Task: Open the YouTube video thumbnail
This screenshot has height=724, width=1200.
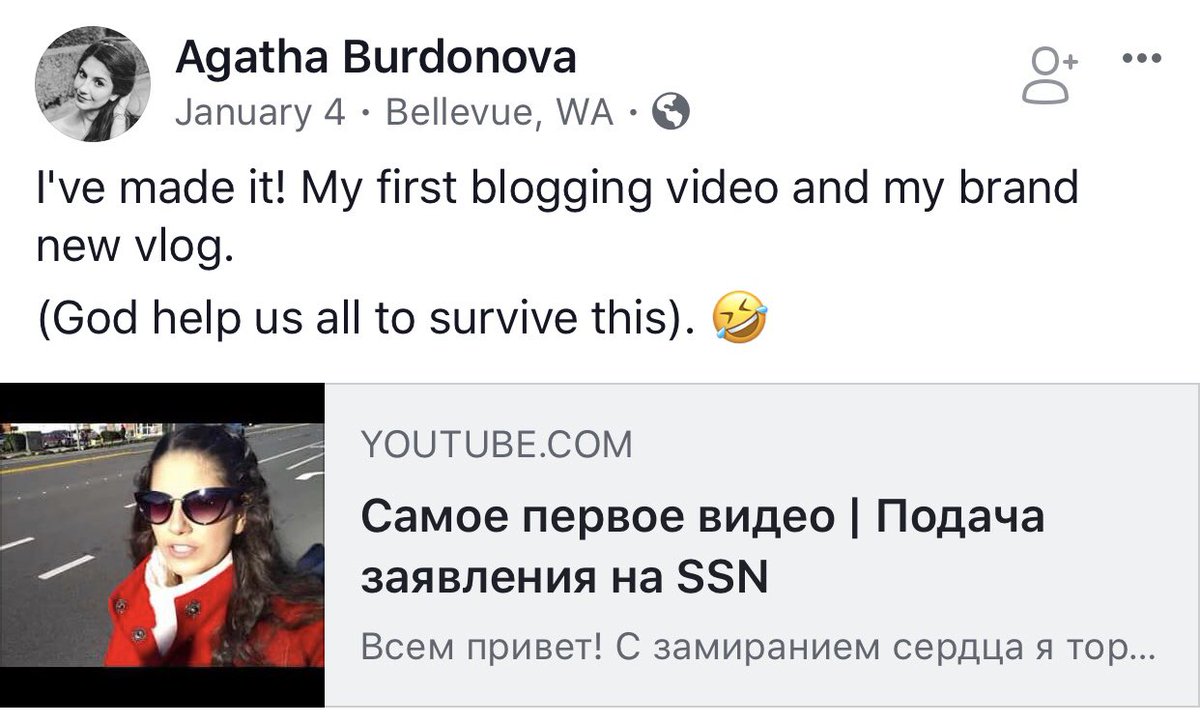Action: pyautogui.click(x=162, y=545)
